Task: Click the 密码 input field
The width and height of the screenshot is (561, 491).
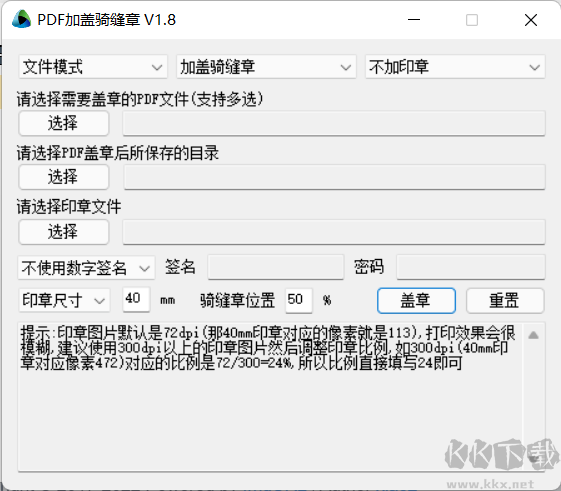Action: [x=471, y=267]
